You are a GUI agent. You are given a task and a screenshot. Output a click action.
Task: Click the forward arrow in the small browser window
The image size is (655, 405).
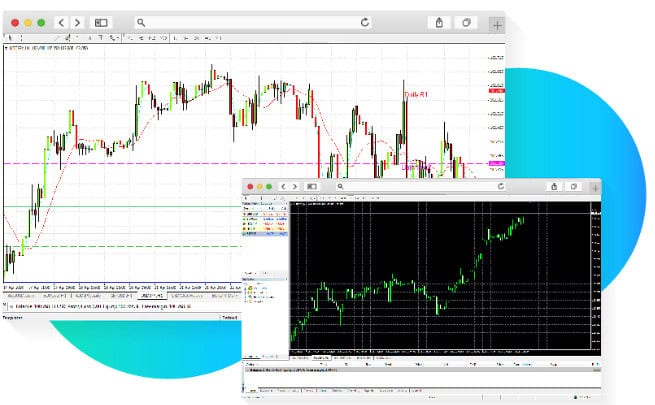294,187
